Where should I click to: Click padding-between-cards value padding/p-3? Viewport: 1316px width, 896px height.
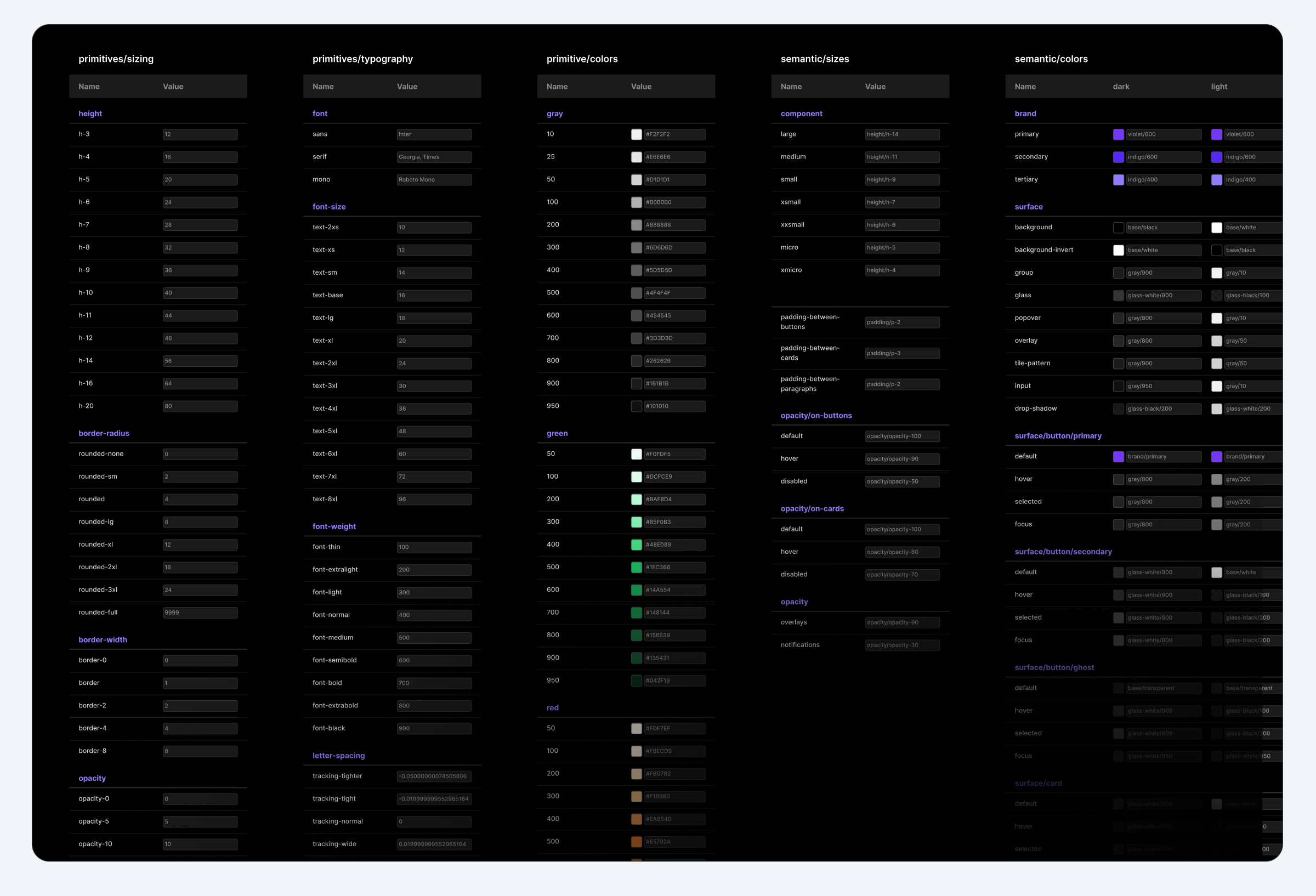(x=901, y=354)
